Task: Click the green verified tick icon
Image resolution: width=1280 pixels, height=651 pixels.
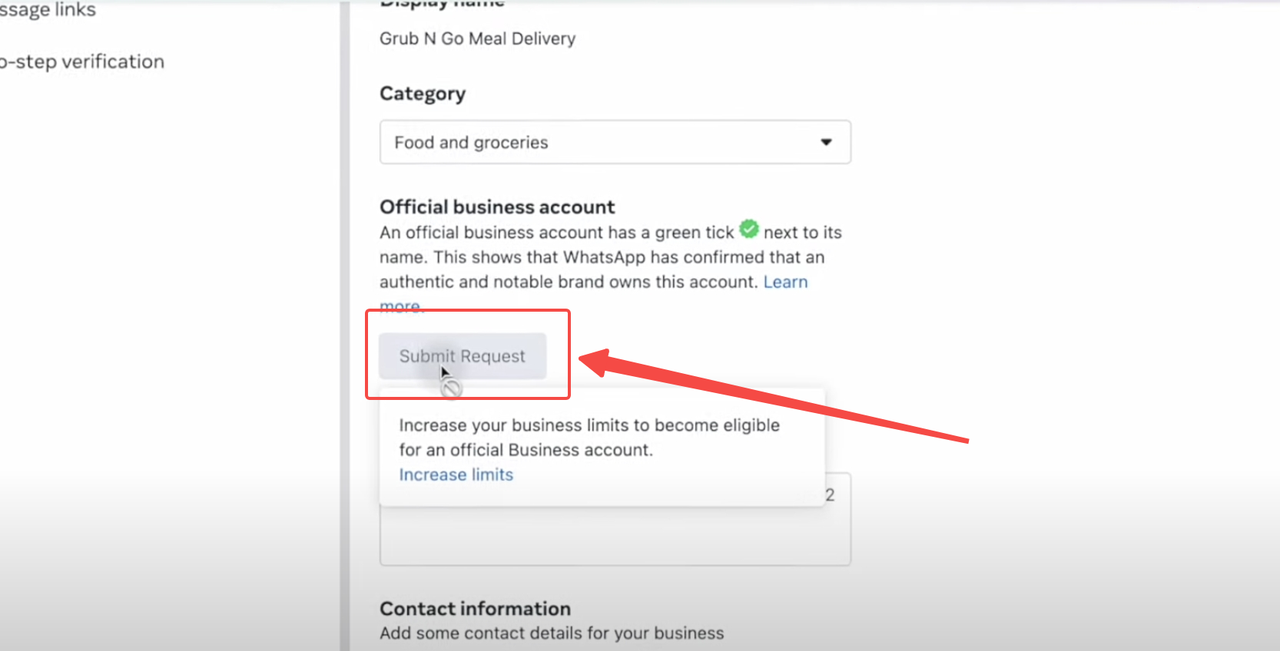Action: [749, 230]
